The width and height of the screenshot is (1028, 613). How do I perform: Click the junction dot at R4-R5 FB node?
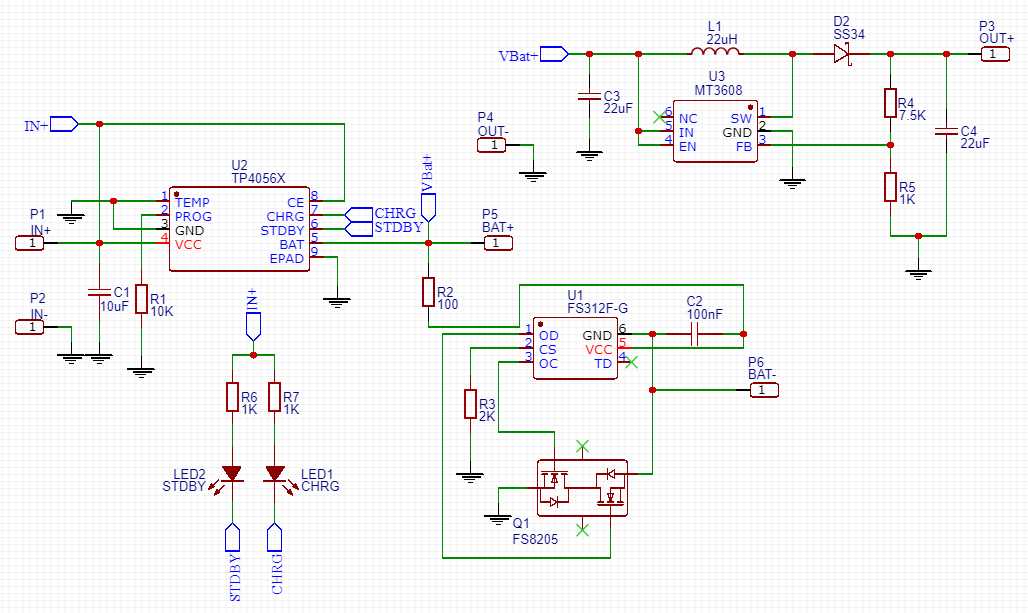tap(890, 145)
